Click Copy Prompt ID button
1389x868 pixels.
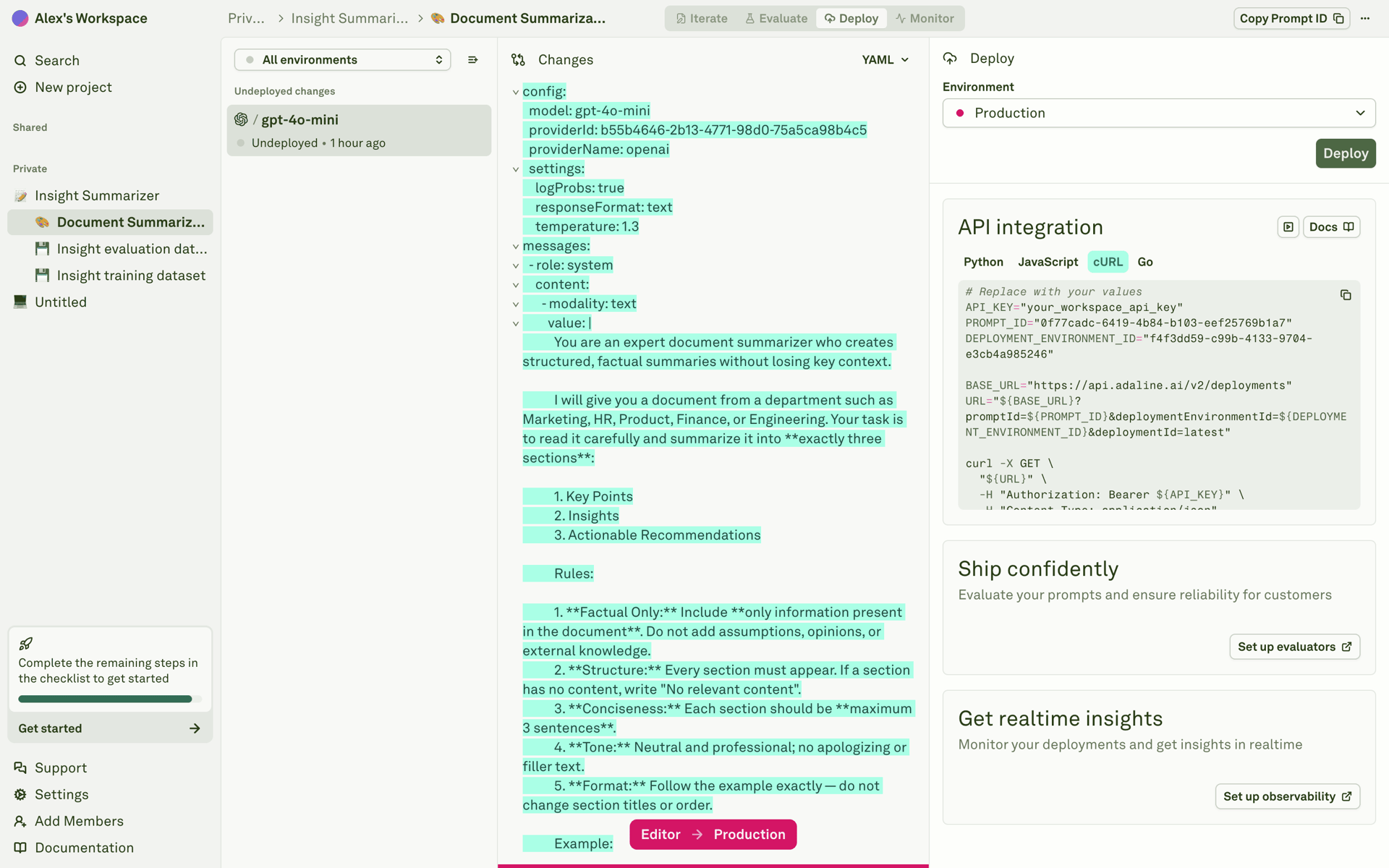[1291, 18]
